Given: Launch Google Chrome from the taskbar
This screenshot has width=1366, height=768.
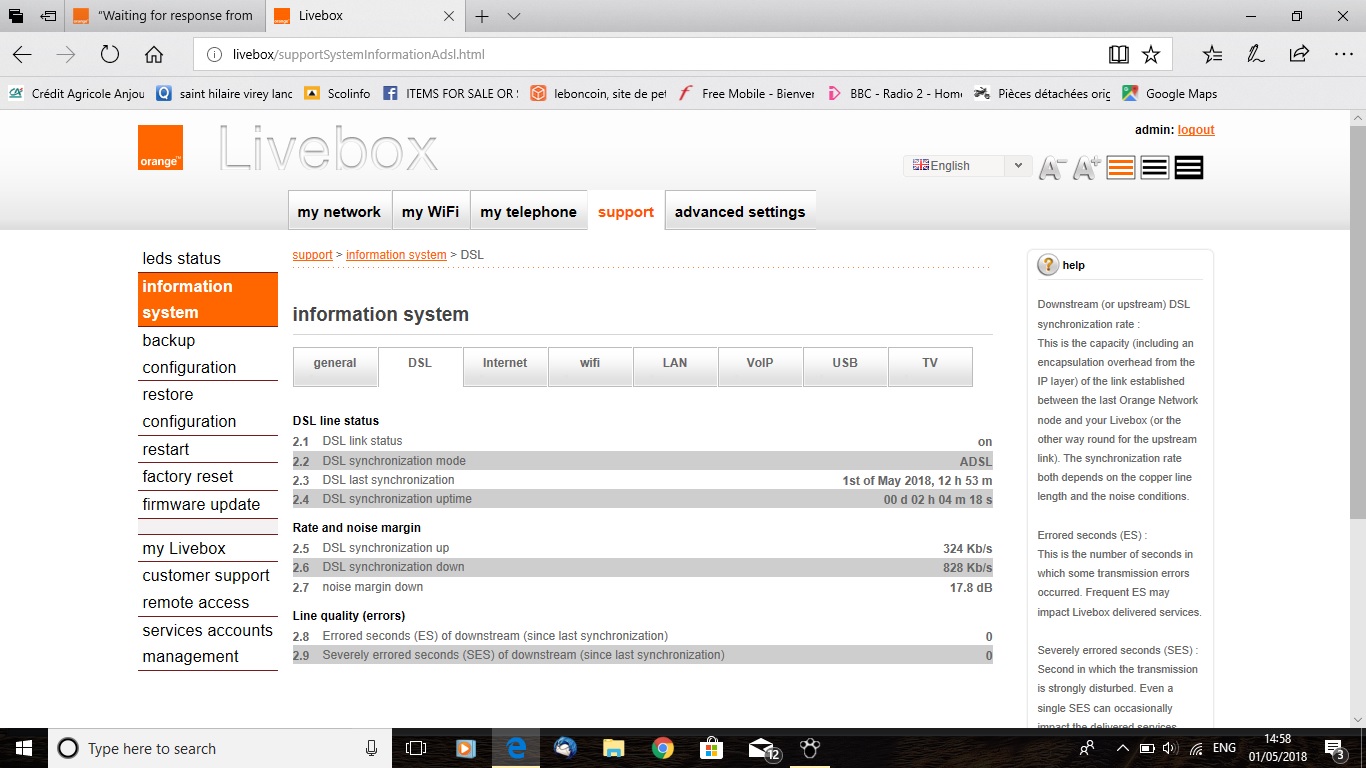Looking at the screenshot, I should point(662,748).
